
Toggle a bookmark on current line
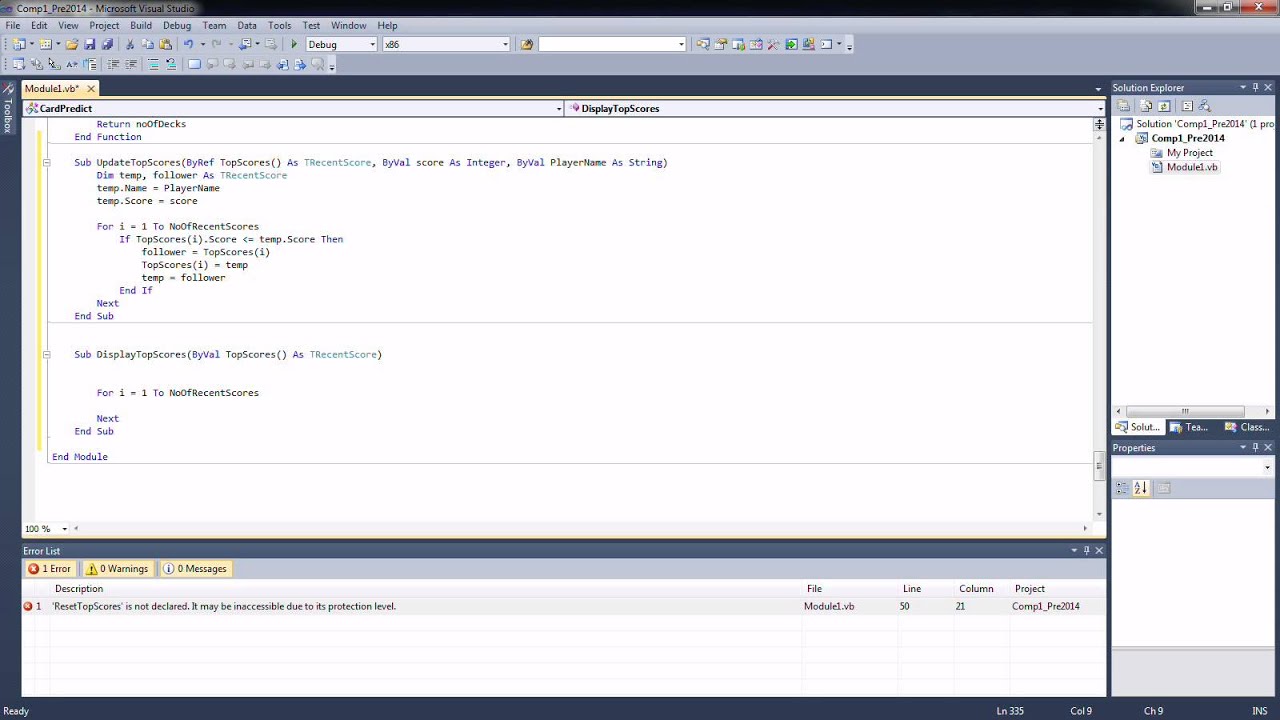pos(194,64)
